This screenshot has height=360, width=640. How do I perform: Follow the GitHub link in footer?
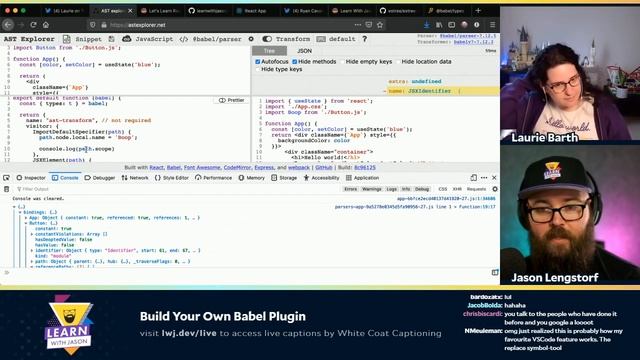click(x=324, y=168)
